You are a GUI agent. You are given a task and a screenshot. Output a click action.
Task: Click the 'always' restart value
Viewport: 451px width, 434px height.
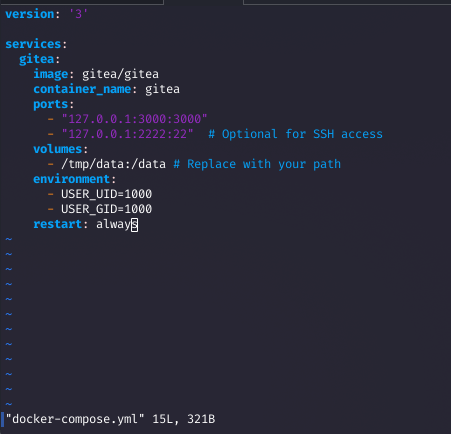click(x=117, y=224)
